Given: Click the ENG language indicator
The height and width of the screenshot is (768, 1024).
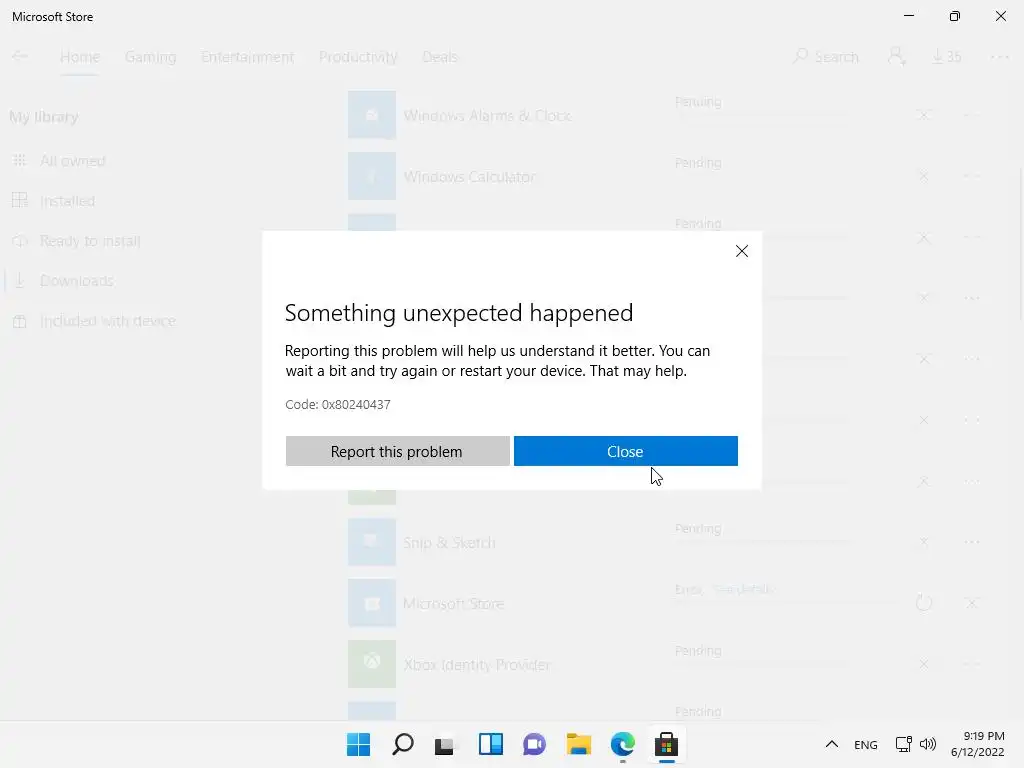Looking at the screenshot, I should tap(866, 744).
